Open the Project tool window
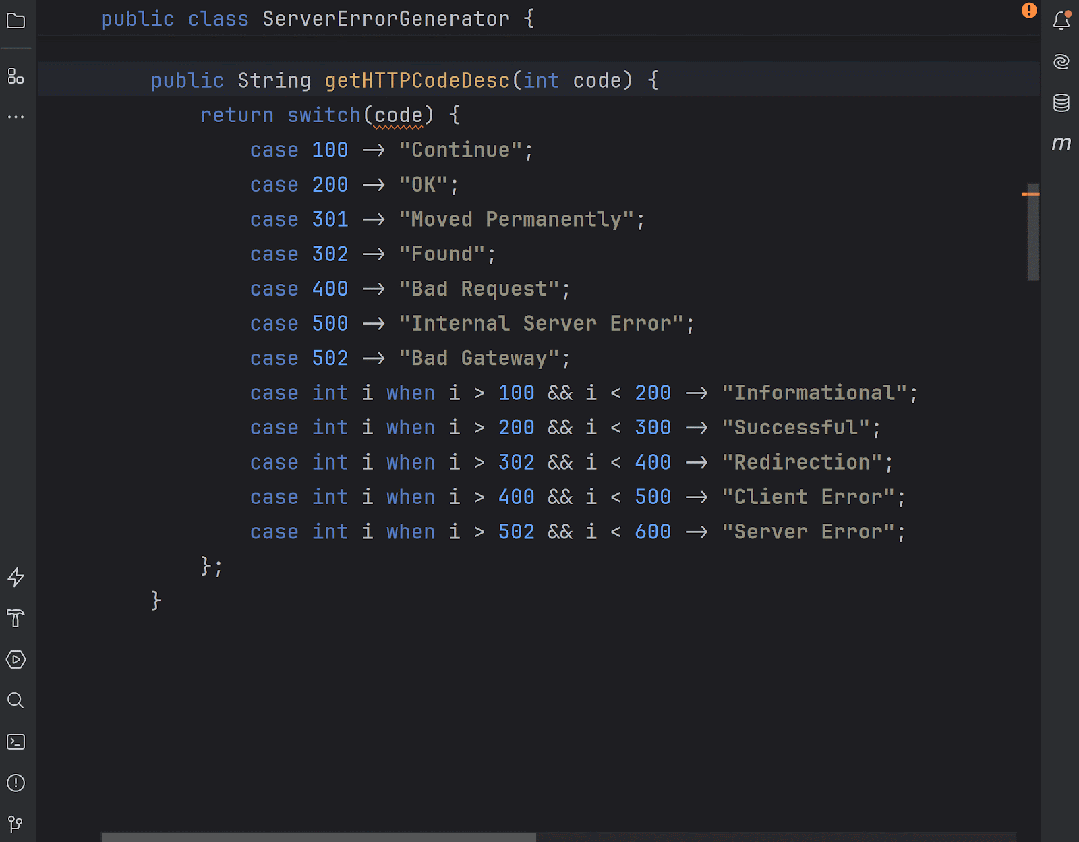Image resolution: width=1079 pixels, height=842 pixels. point(15,20)
